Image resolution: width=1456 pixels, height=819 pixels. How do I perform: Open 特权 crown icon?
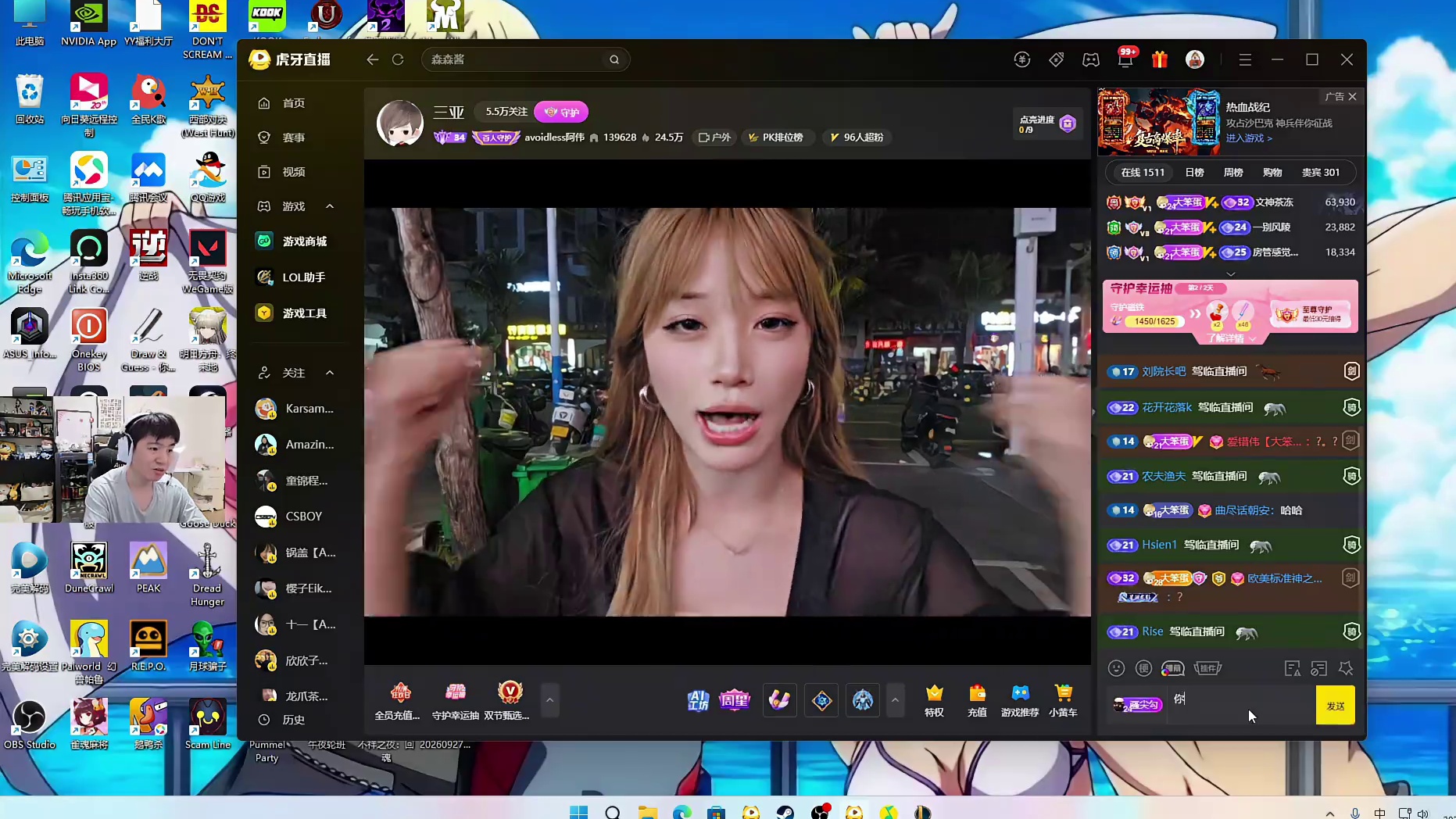(x=934, y=700)
